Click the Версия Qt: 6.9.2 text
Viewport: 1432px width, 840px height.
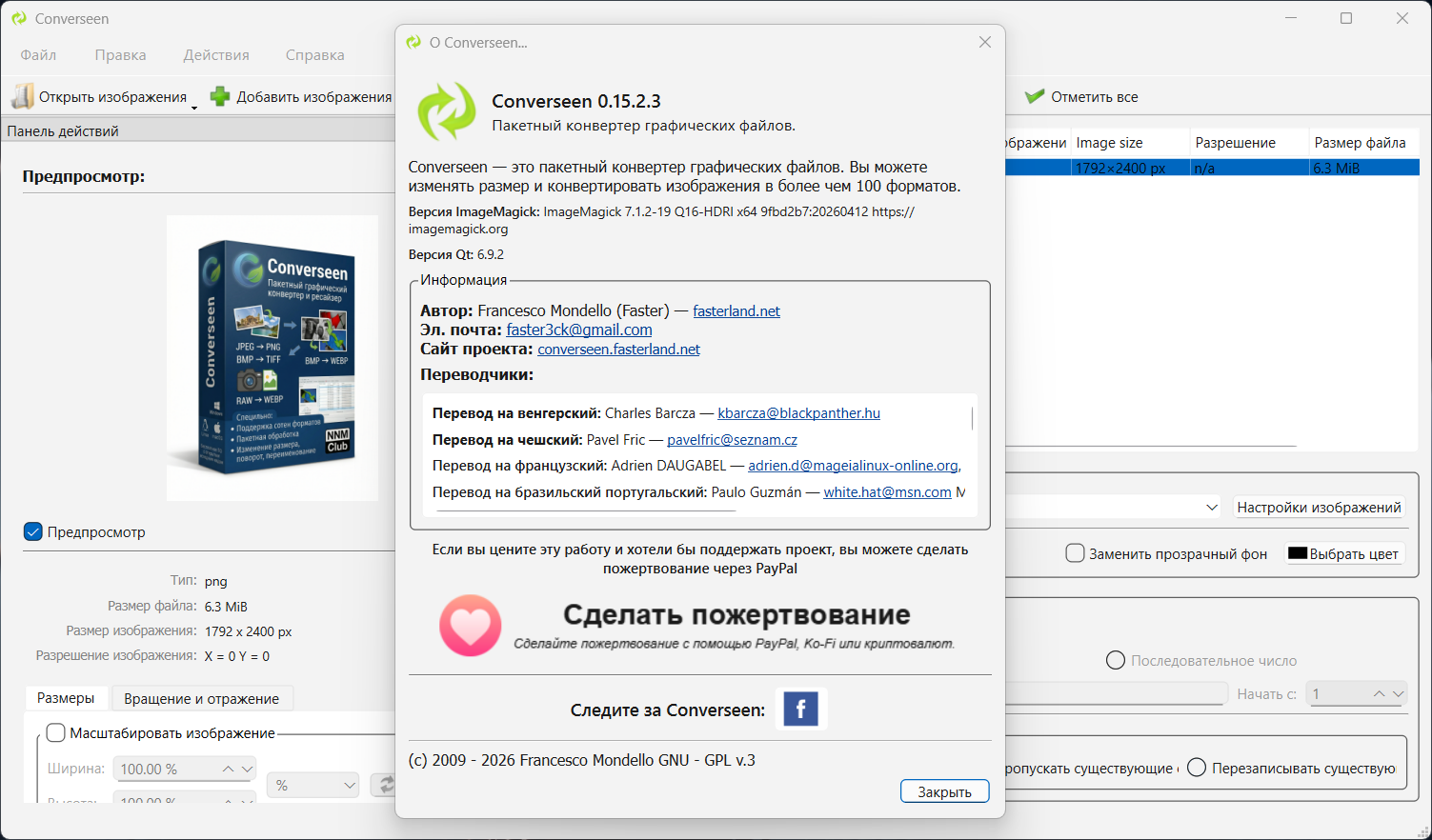click(x=456, y=254)
